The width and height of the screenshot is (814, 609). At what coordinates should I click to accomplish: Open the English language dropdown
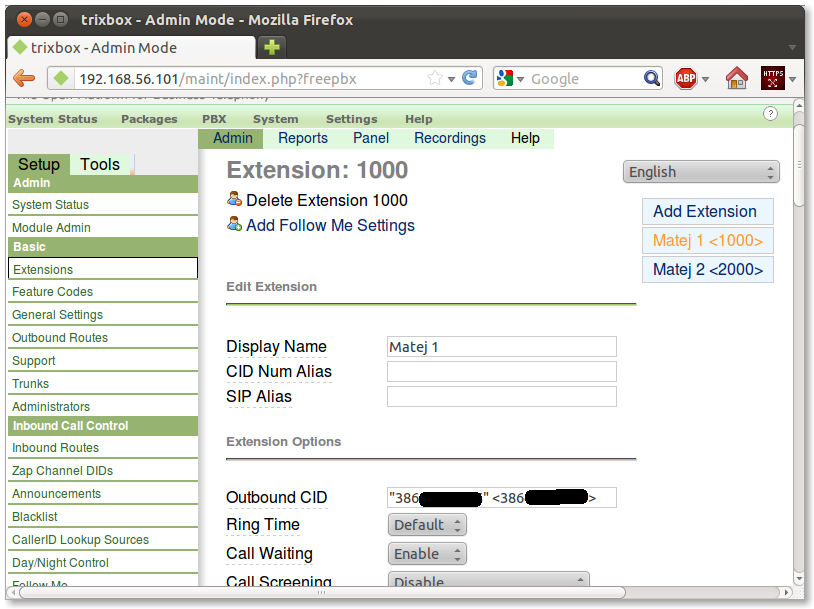(x=700, y=172)
